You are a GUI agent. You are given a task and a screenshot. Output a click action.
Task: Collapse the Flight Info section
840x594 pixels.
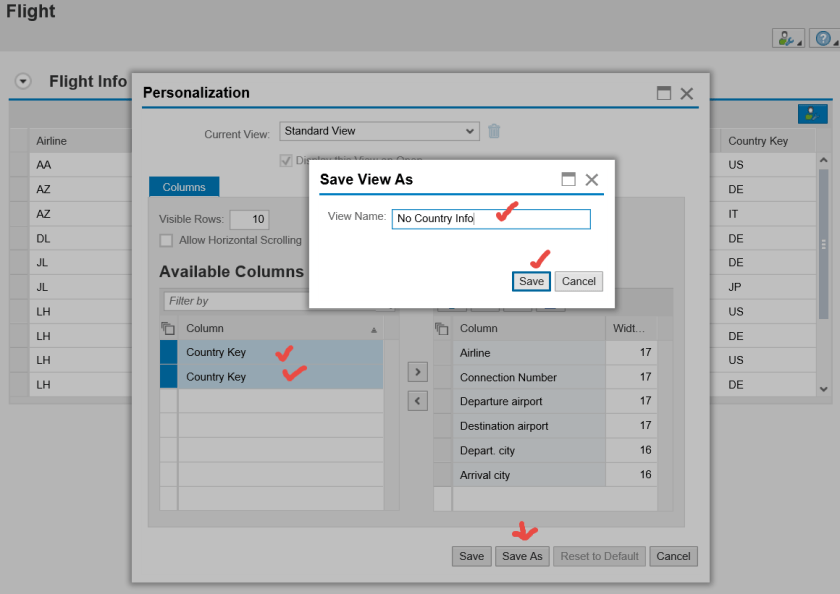23,81
